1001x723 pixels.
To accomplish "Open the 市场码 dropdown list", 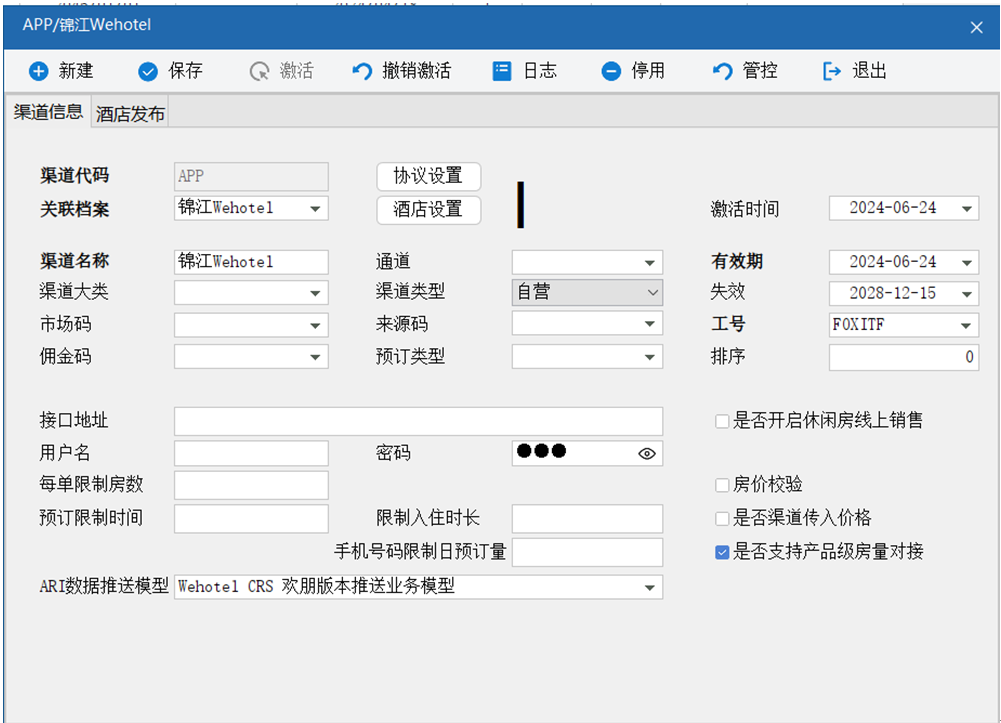I will pyautogui.click(x=315, y=325).
